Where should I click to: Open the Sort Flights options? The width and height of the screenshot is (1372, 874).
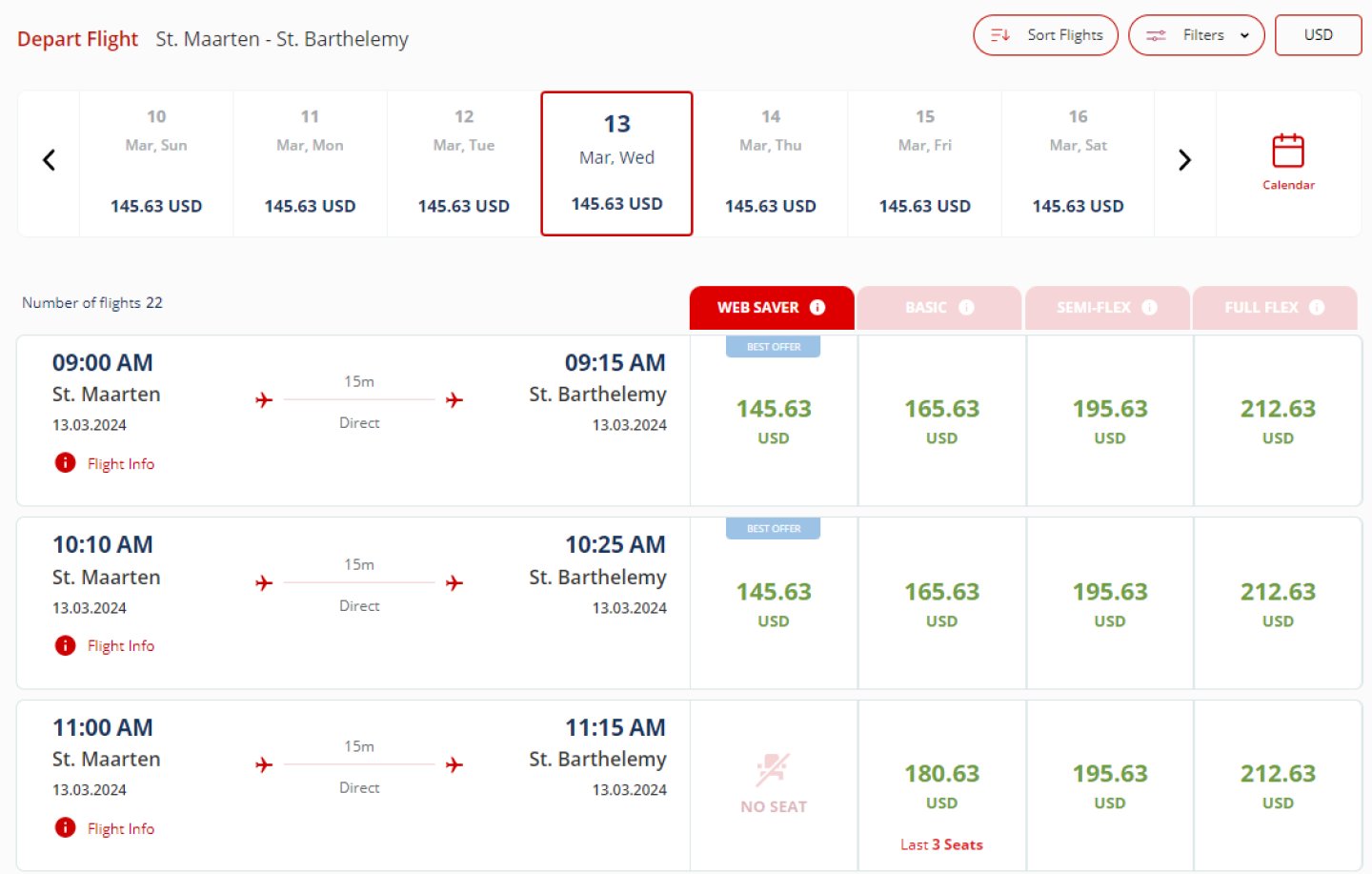pos(1045,34)
